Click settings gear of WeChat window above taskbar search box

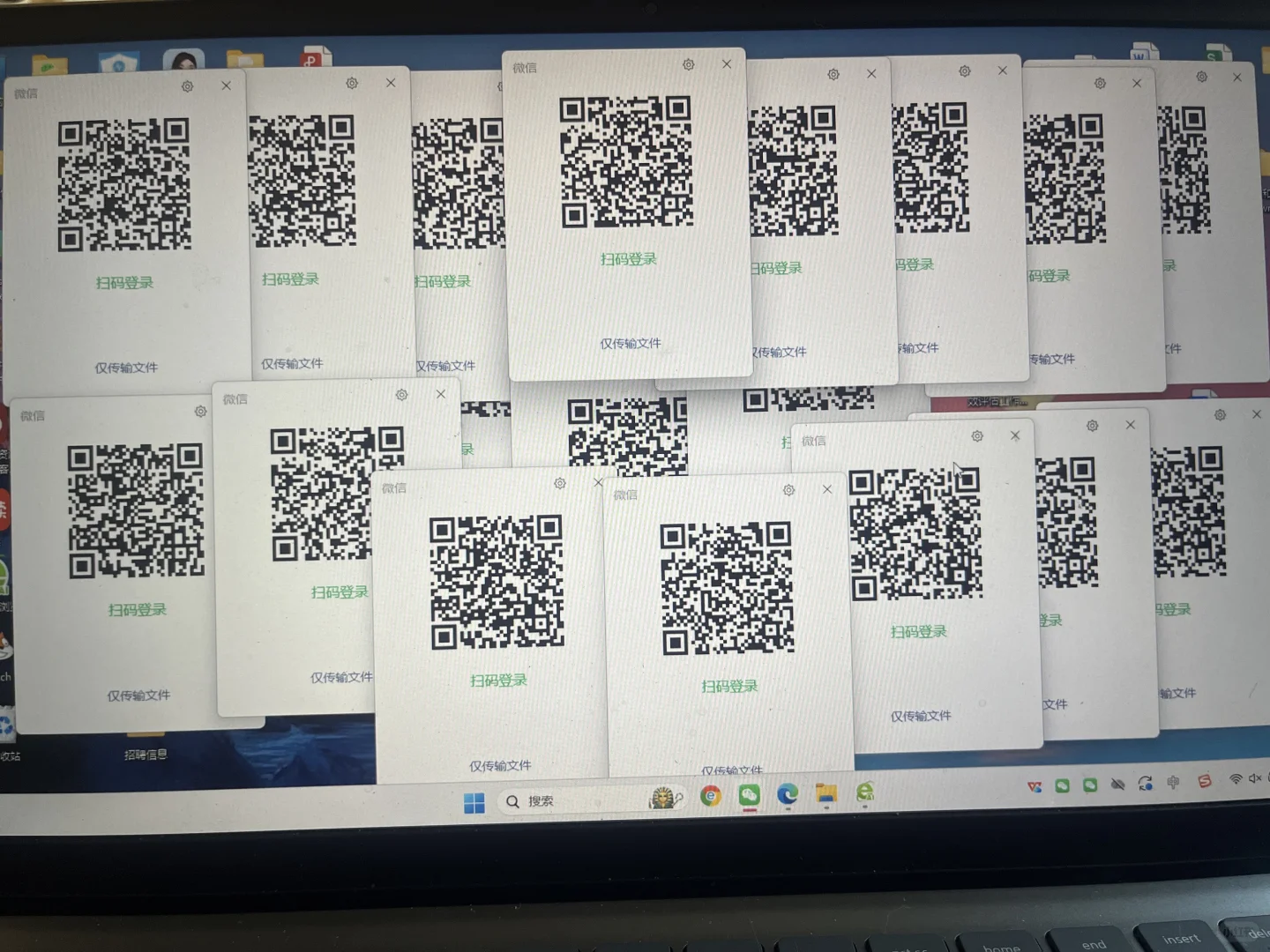tap(559, 483)
